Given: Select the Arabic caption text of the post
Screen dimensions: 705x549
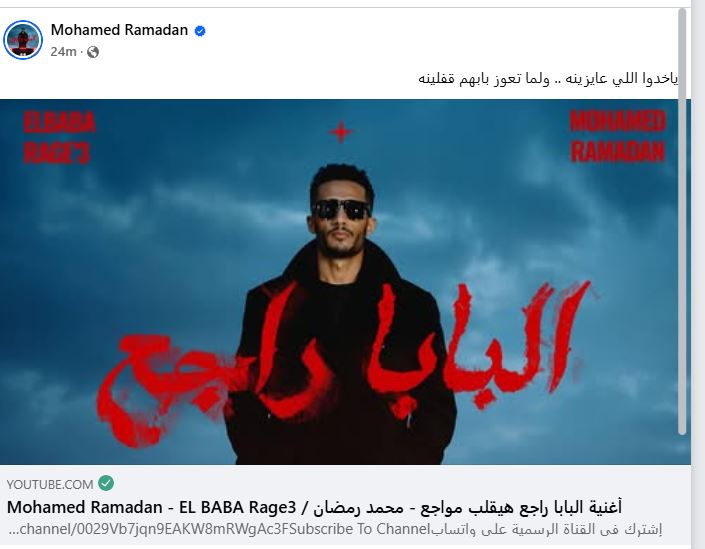Looking at the screenshot, I should click(548, 78).
